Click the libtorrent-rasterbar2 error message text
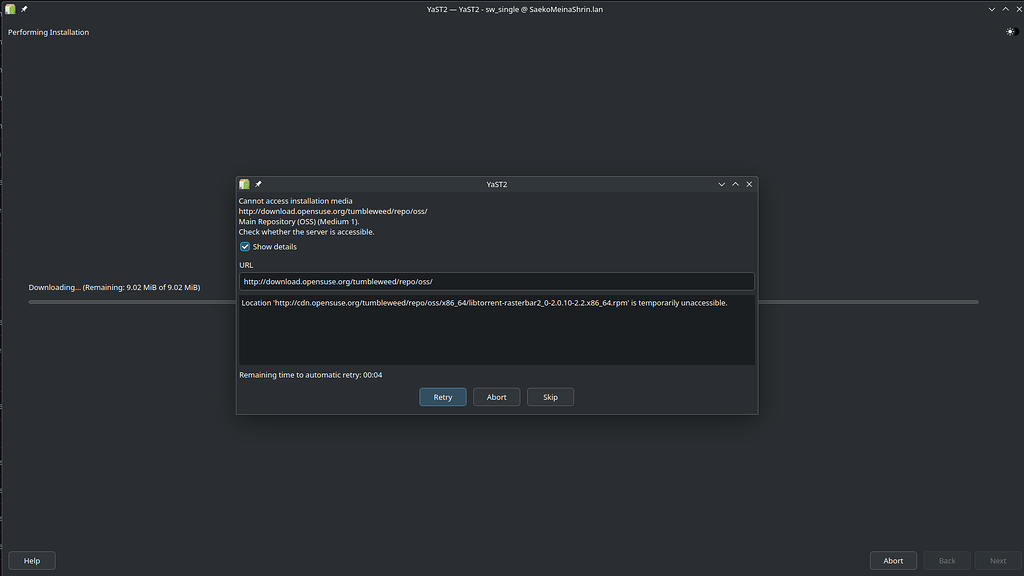1024x576 pixels. click(x=483, y=302)
